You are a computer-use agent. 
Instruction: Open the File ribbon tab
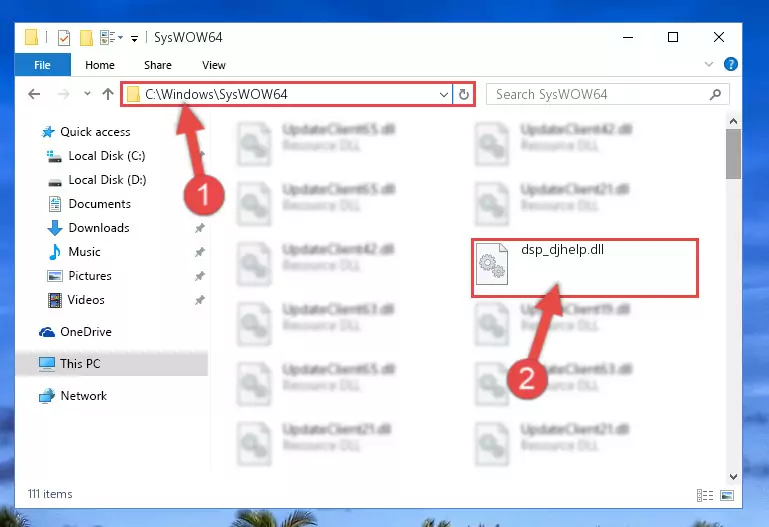pyautogui.click(x=42, y=65)
